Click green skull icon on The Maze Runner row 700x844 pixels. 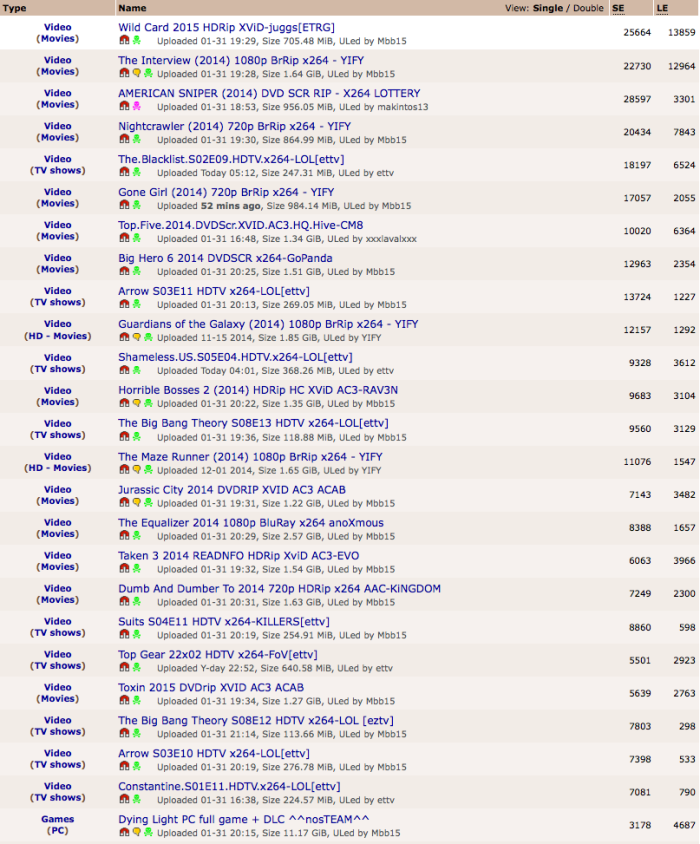point(148,469)
